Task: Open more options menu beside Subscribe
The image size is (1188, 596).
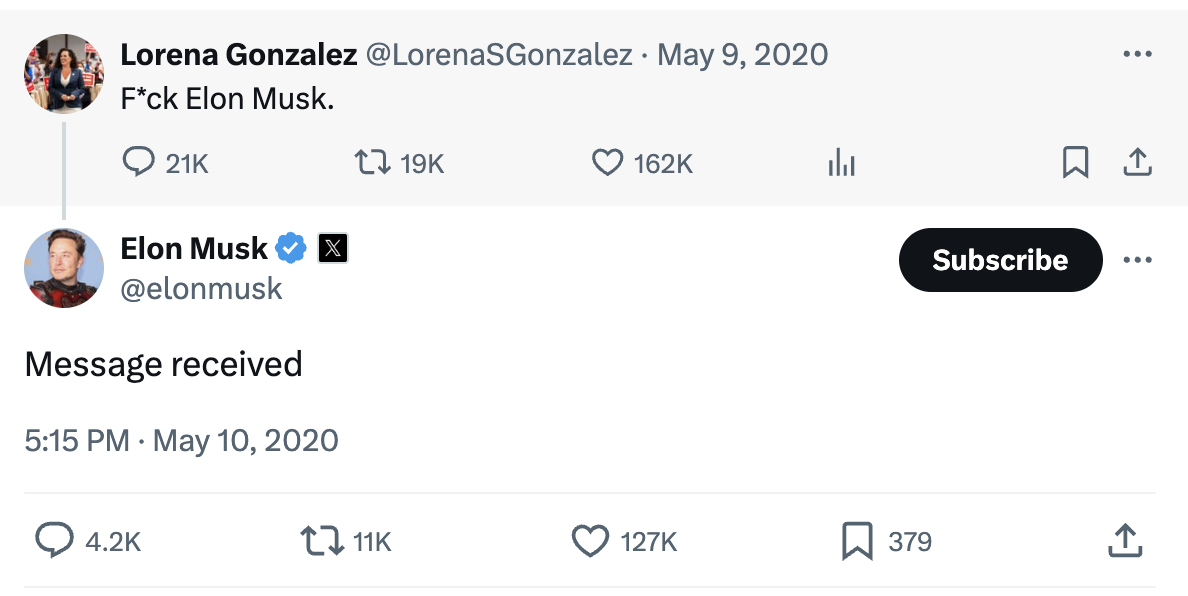Action: (1137, 260)
